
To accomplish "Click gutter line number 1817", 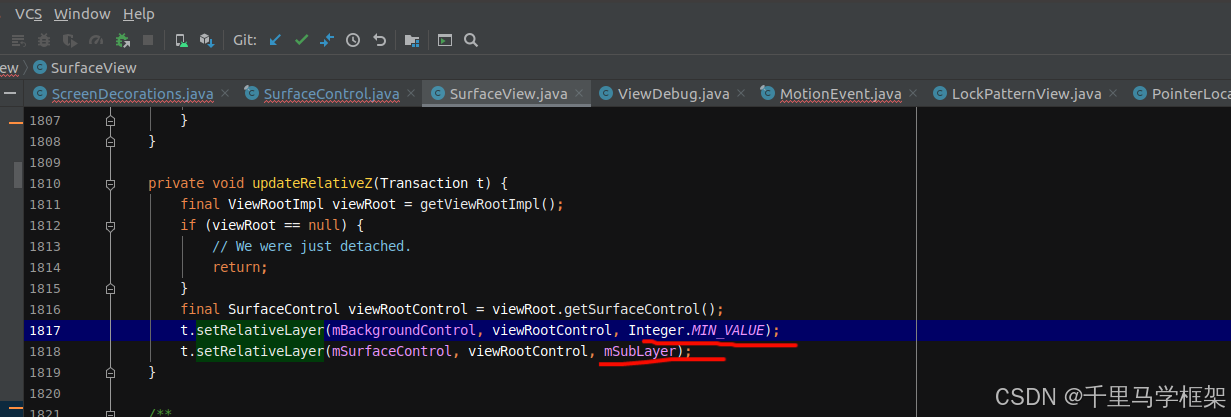I will tap(45, 330).
